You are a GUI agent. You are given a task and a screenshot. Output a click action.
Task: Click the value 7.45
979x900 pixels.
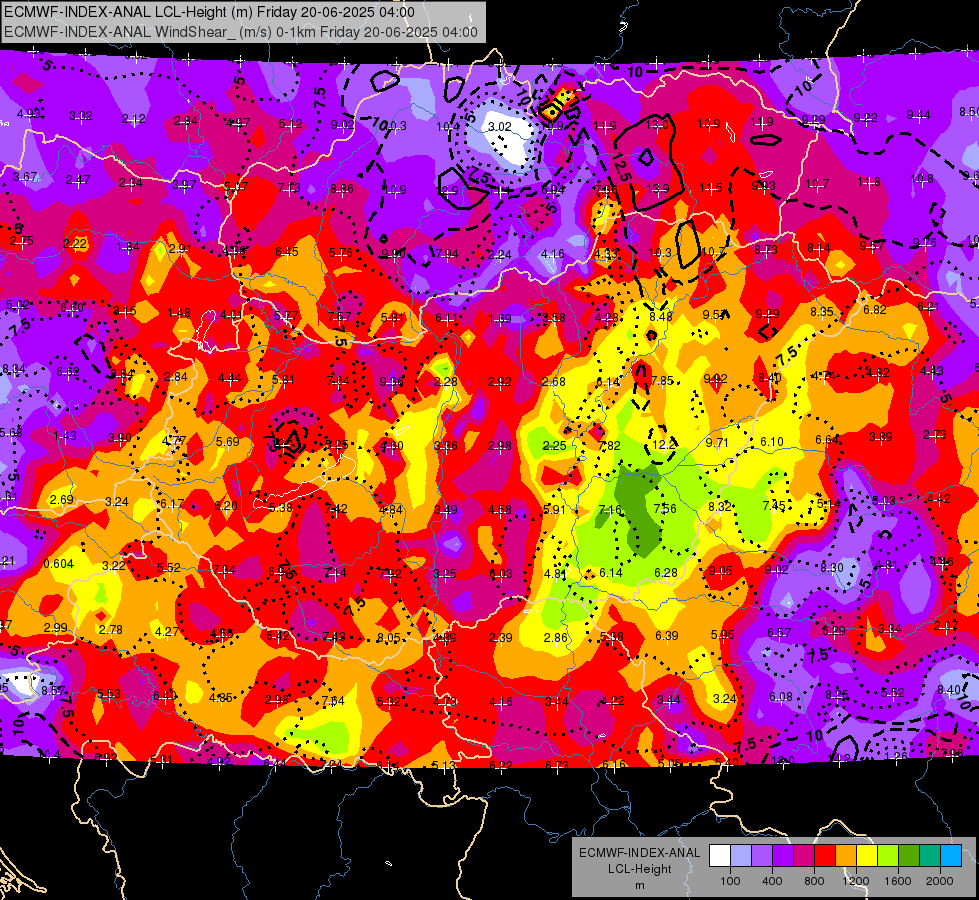pyautogui.click(x=774, y=505)
